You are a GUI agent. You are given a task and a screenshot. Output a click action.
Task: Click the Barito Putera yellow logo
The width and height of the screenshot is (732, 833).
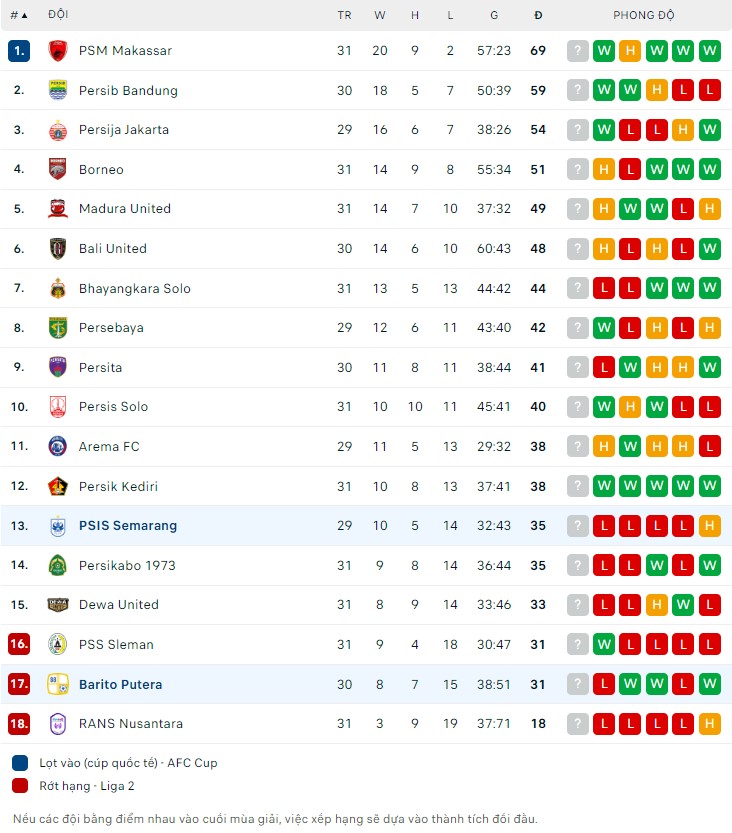click(x=58, y=684)
